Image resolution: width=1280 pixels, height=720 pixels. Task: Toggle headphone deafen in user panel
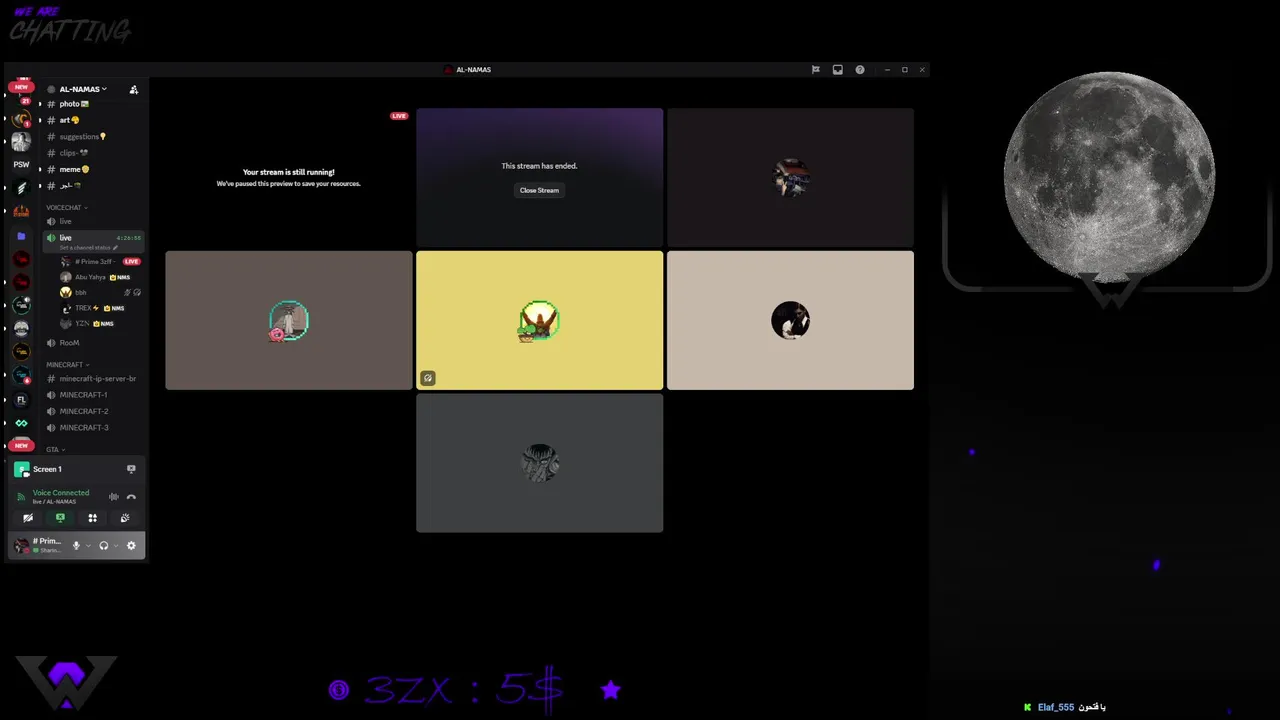click(103, 546)
